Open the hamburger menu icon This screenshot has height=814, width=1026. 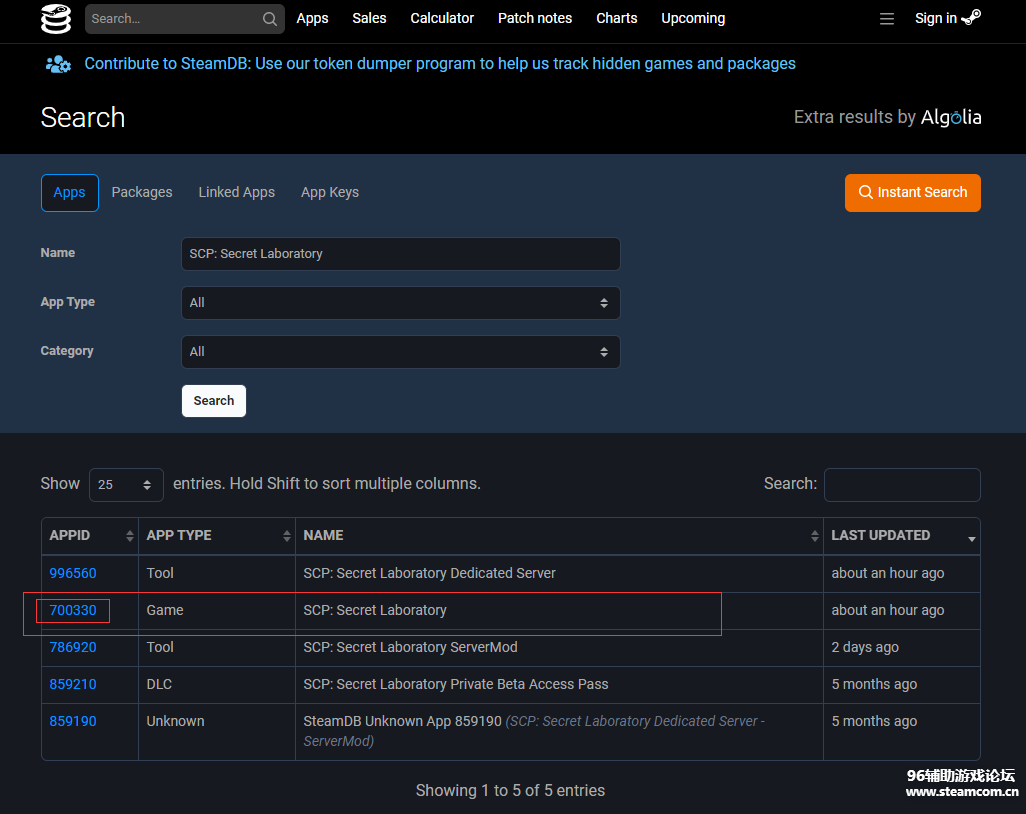886,19
